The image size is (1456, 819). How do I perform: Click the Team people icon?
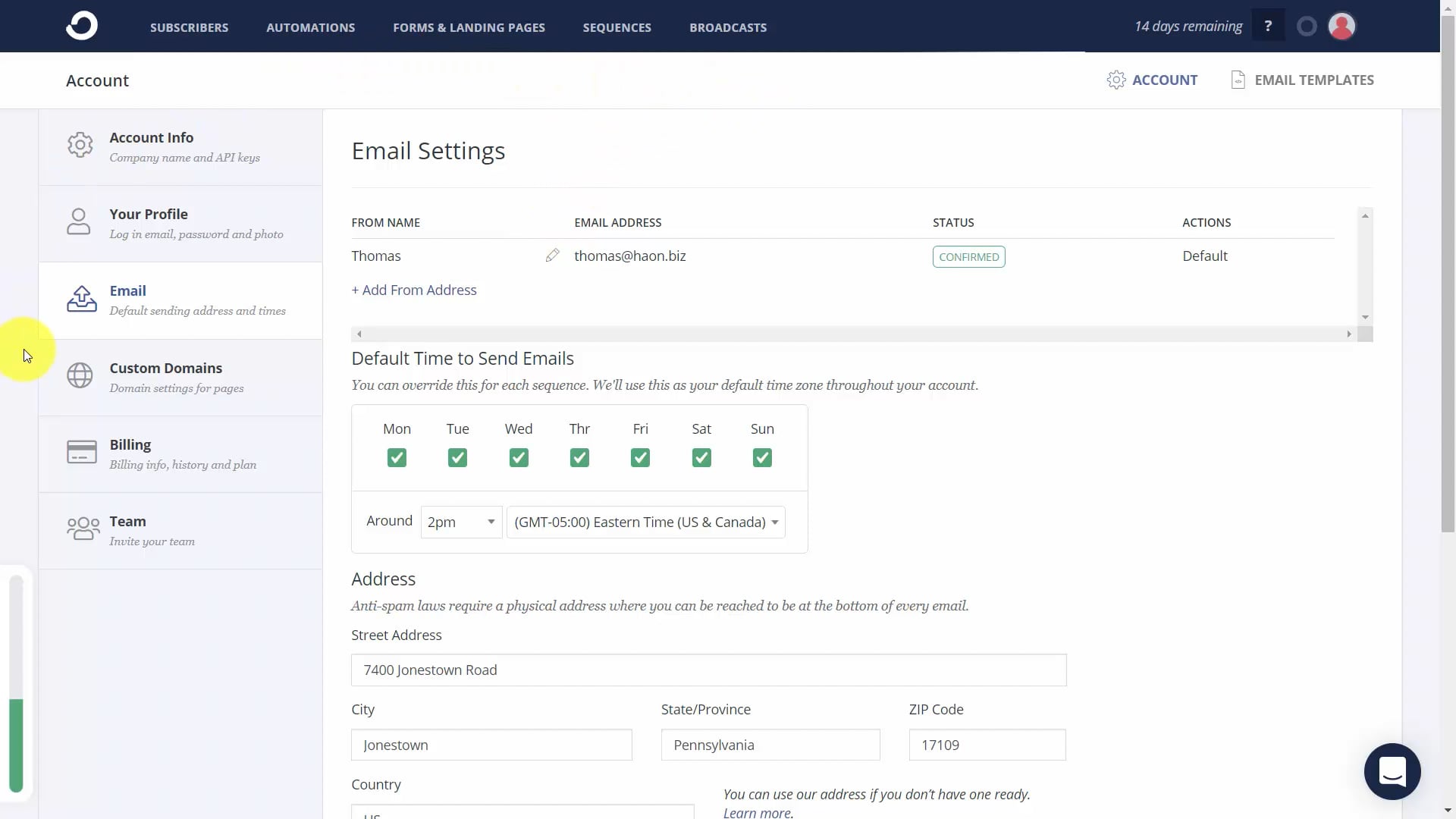tap(83, 529)
